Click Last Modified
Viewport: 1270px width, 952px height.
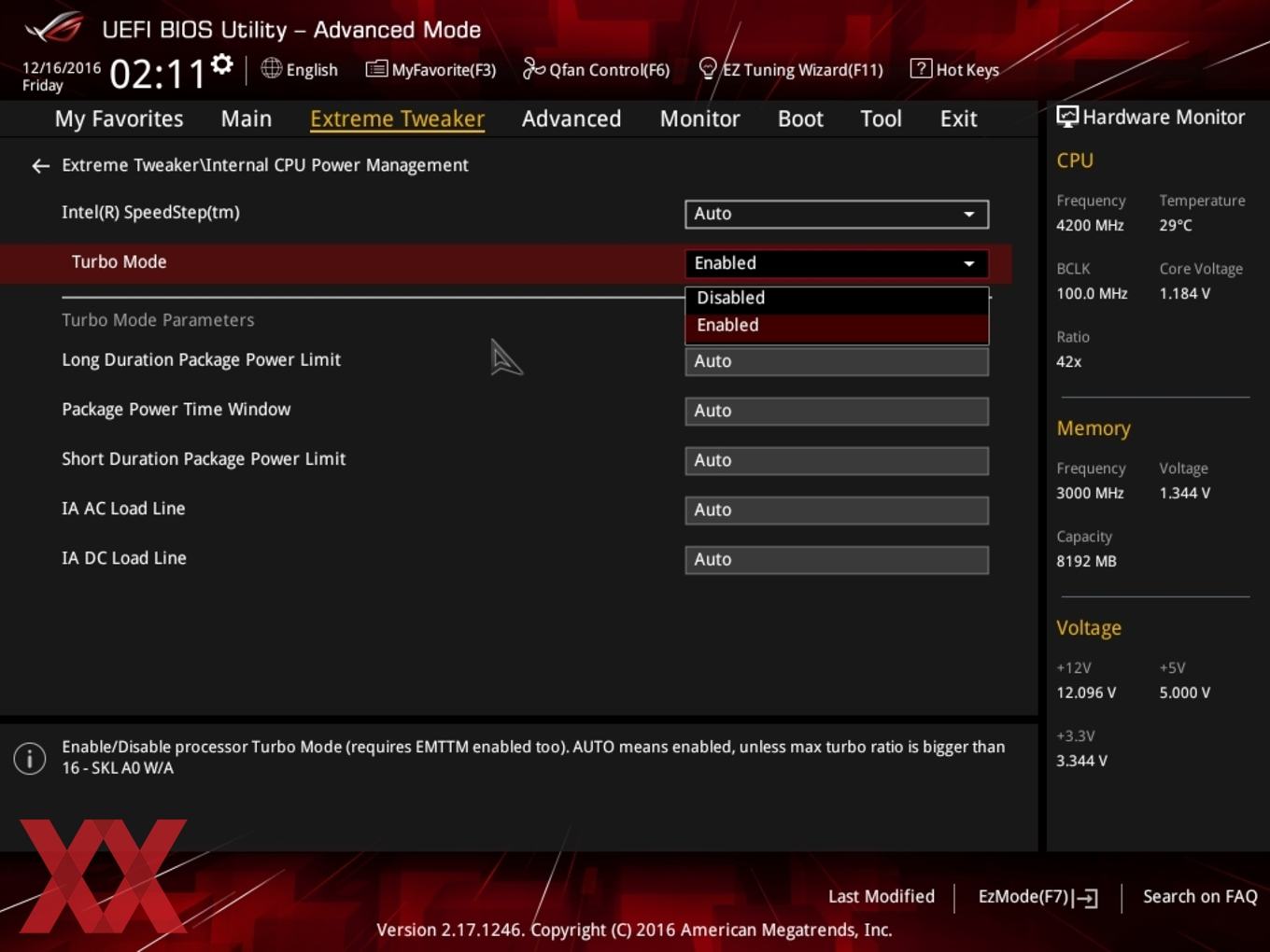coord(882,896)
